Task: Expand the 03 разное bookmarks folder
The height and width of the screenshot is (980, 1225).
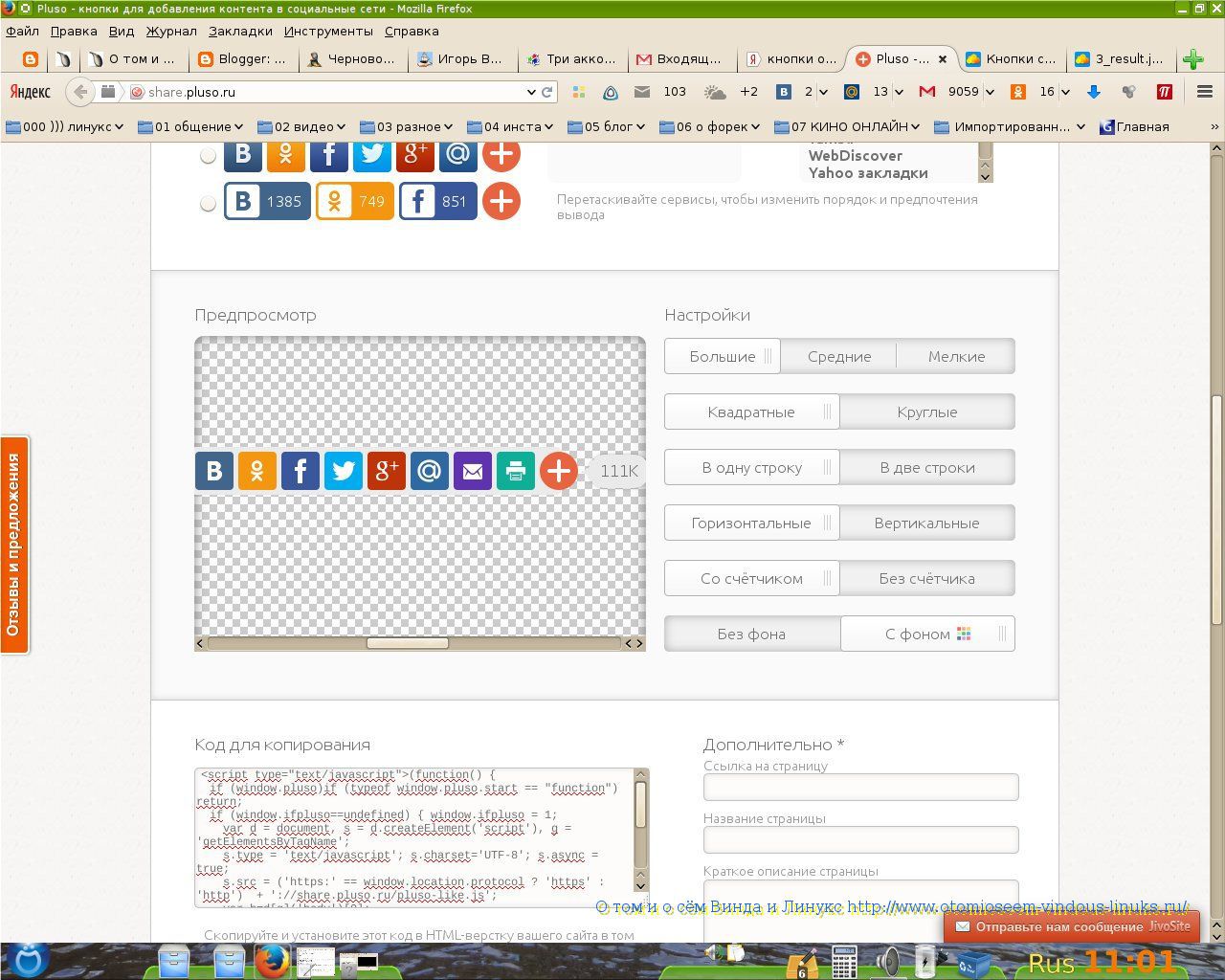Action: [x=407, y=126]
